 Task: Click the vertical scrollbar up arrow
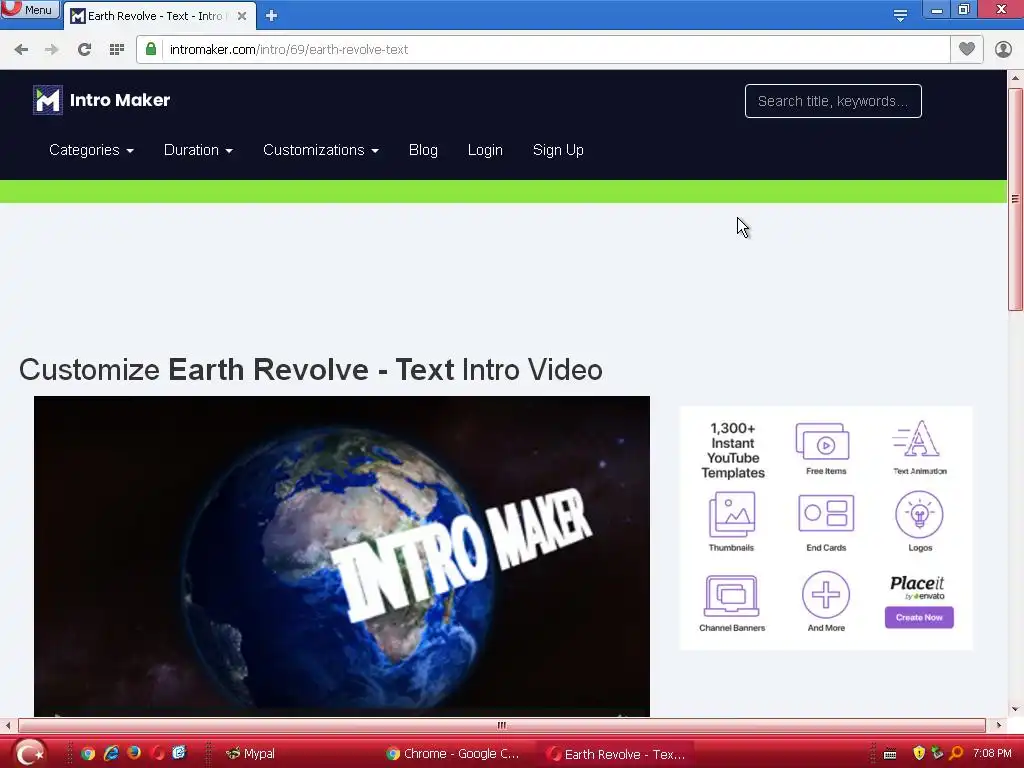pos(1015,78)
